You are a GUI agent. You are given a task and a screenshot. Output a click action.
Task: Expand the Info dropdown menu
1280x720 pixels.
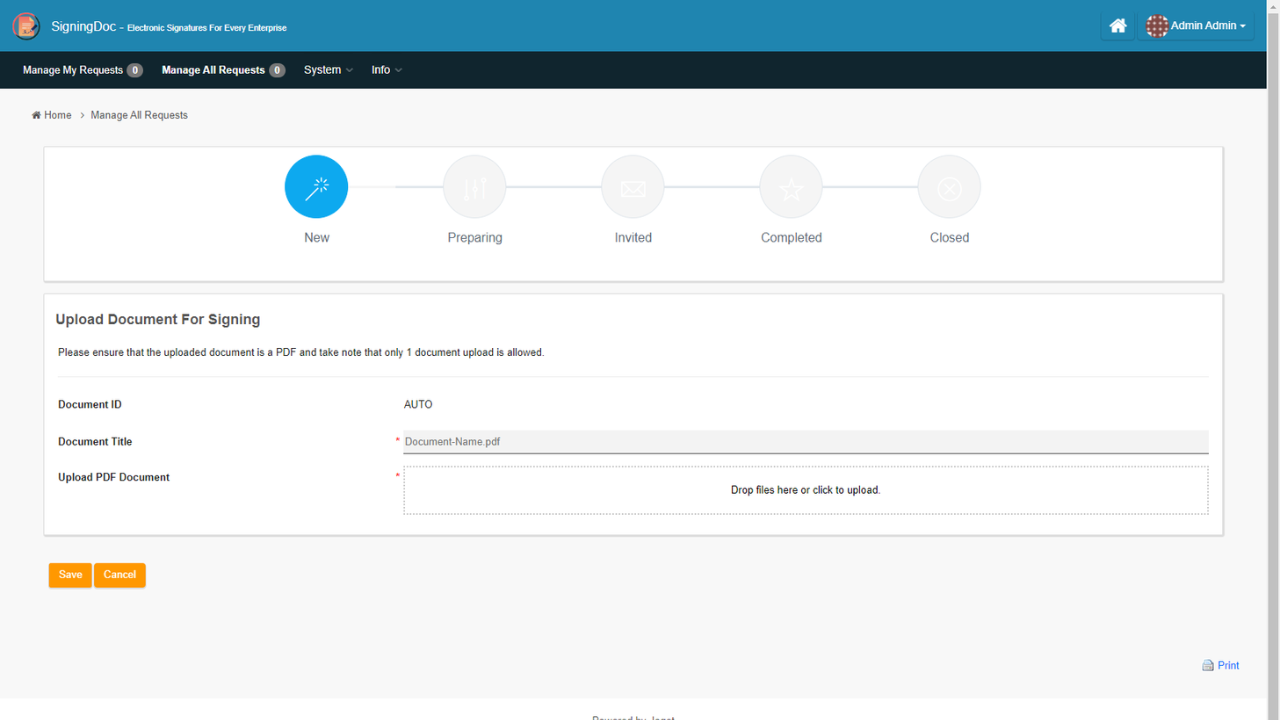point(386,70)
